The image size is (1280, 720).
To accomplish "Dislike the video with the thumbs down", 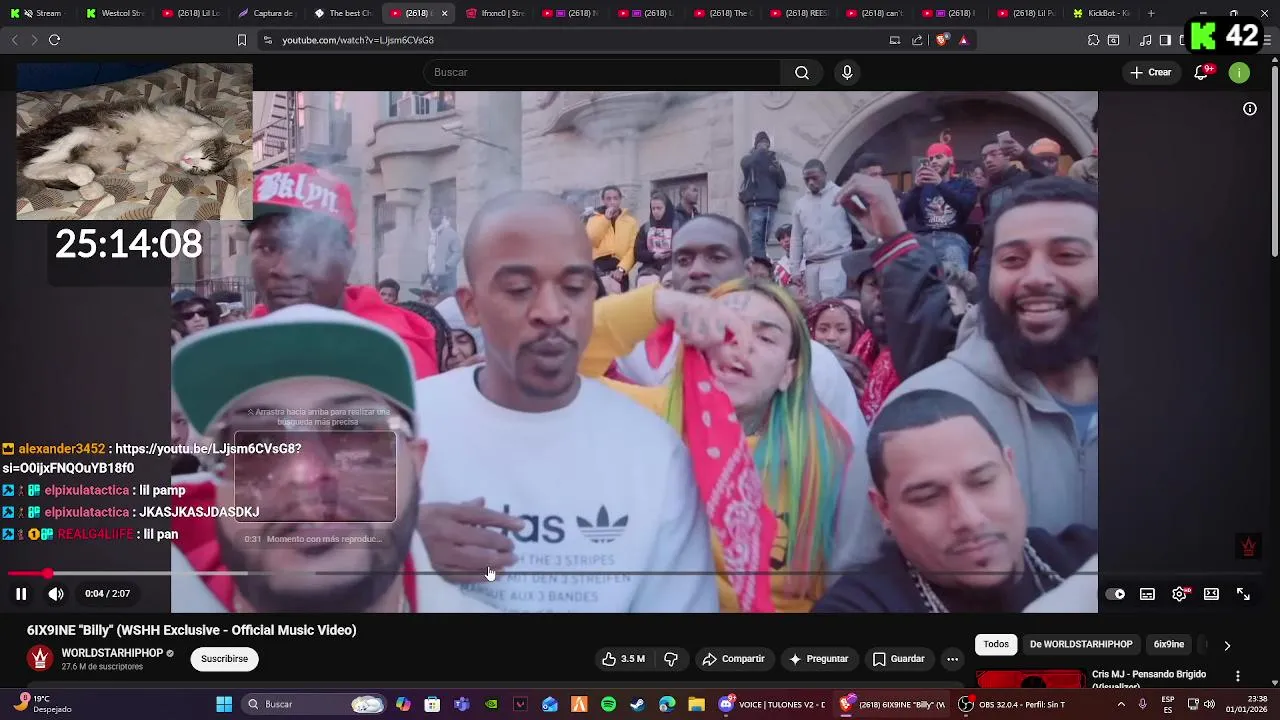I will pyautogui.click(x=671, y=659).
